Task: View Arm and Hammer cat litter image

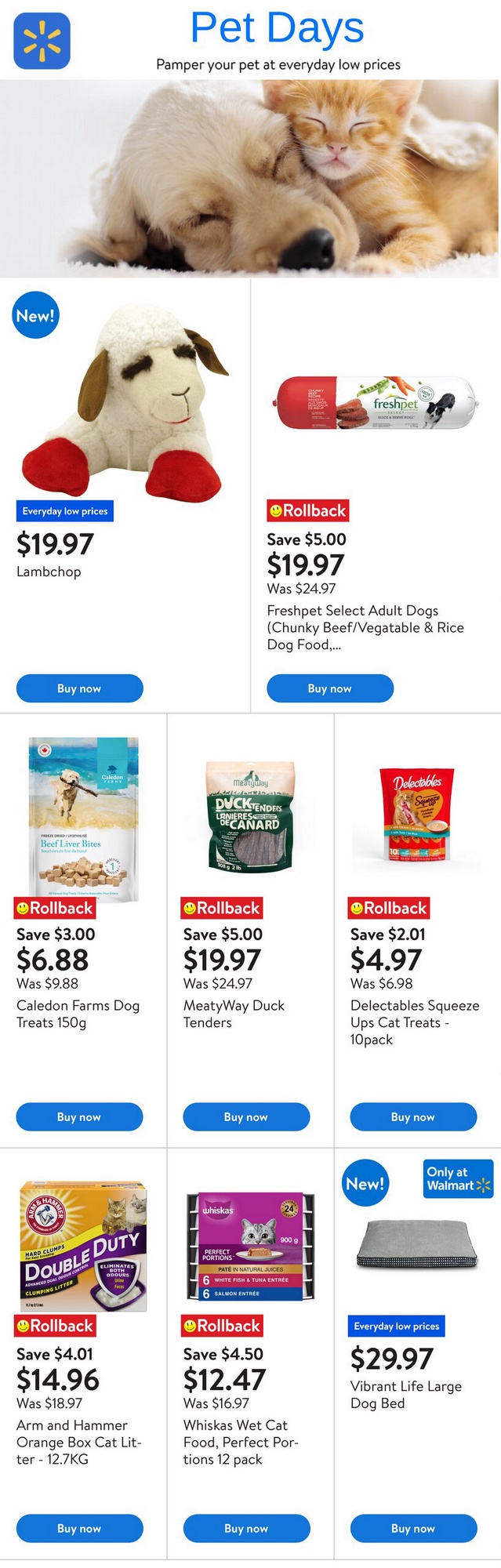Action: (x=83, y=1246)
